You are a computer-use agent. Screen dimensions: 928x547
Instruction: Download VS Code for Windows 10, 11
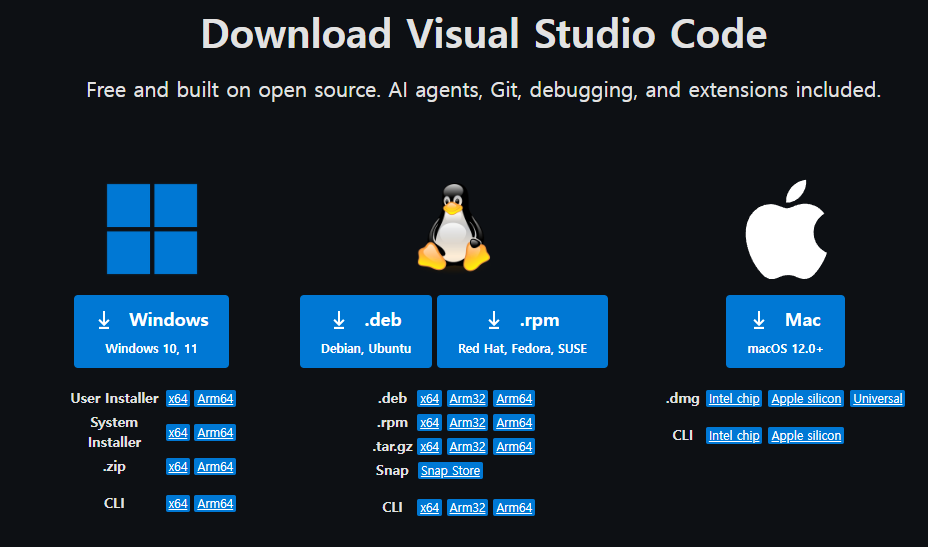click(x=152, y=332)
